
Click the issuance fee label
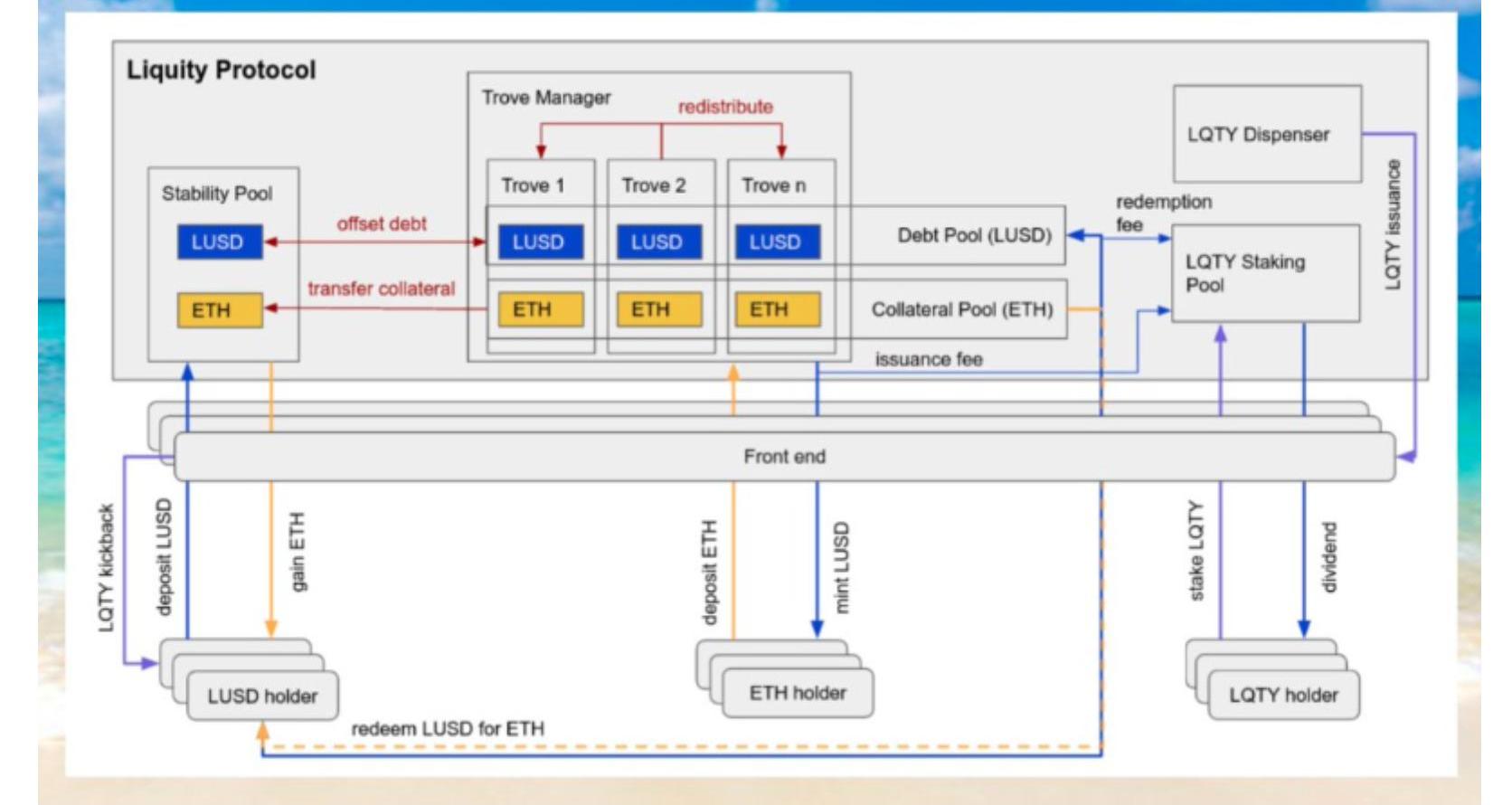(928, 359)
